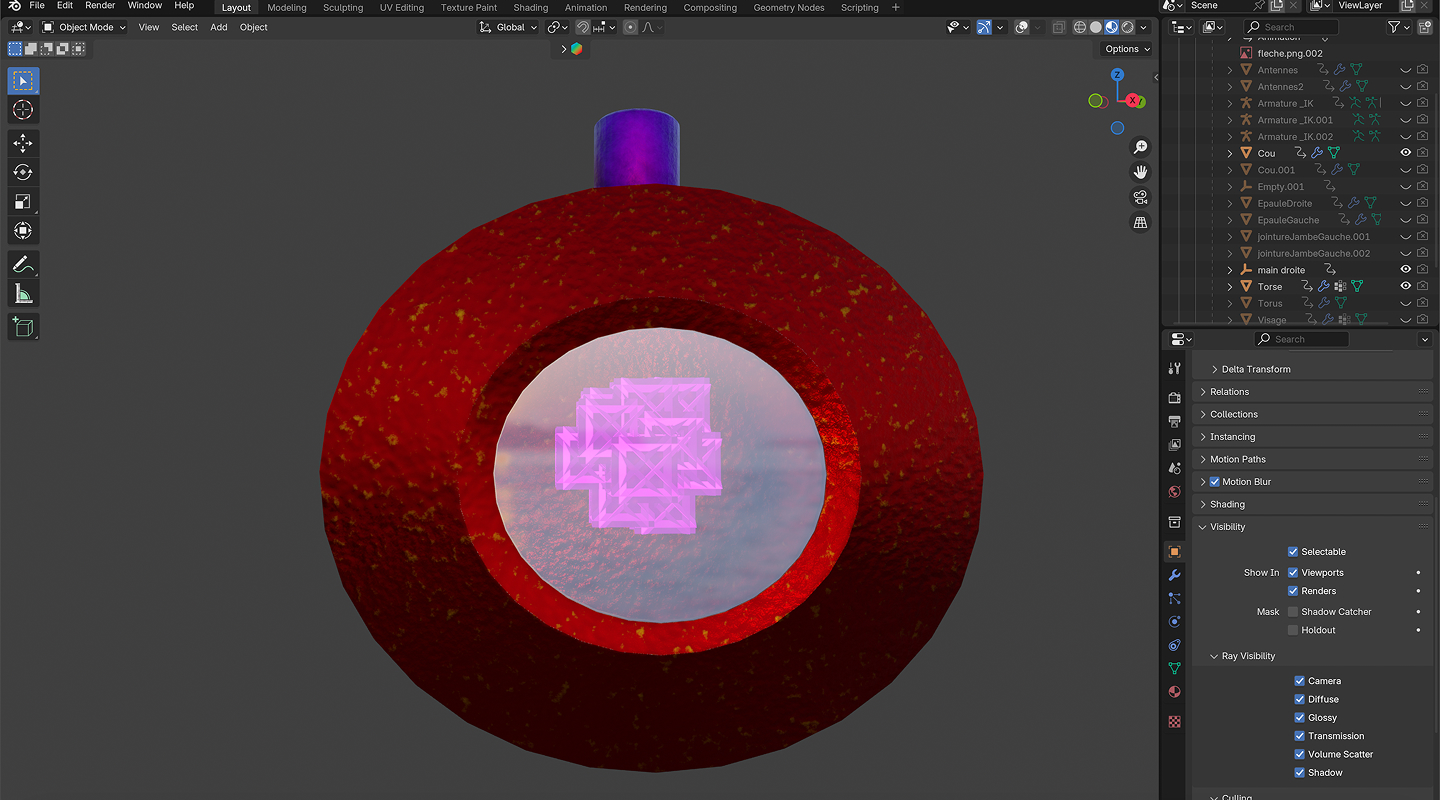The width and height of the screenshot is (1440, 800).
Task: Click the properties search field
Action: pyautogui.click(x=1301, y=339)
